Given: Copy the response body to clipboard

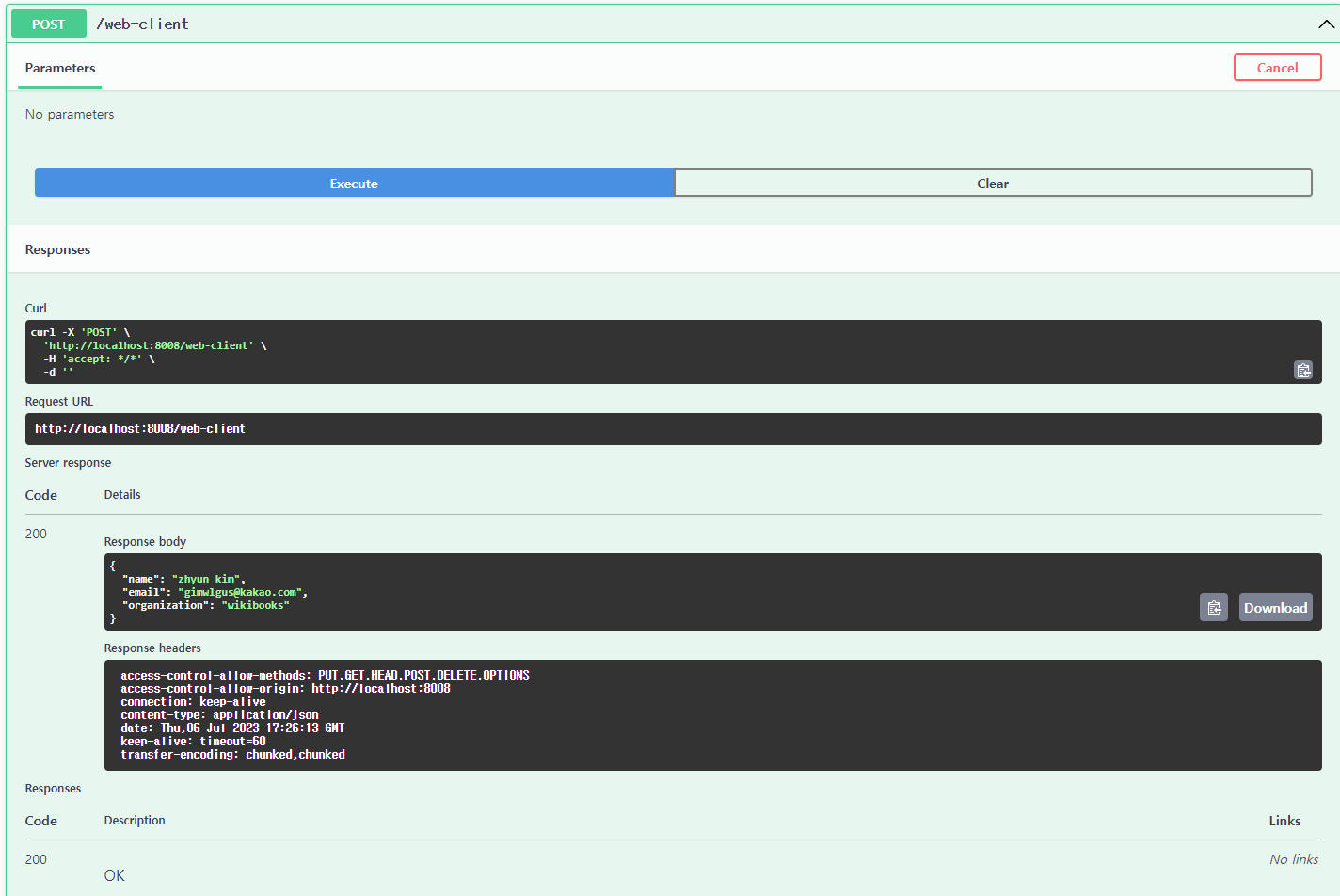Looking at the screenshot, I should 1214,607.
